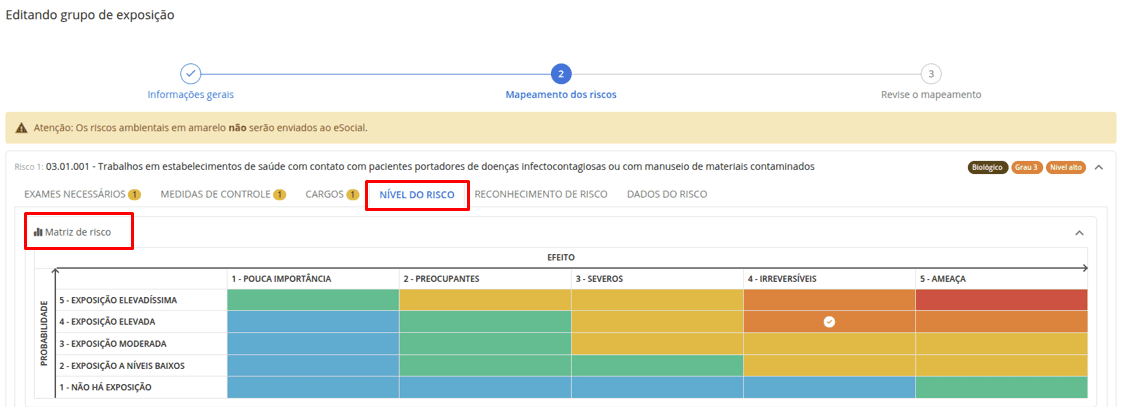Click the count badge on EXAMES NECESSÁRIOS
1125x407 pixels.
pos(135,195)
